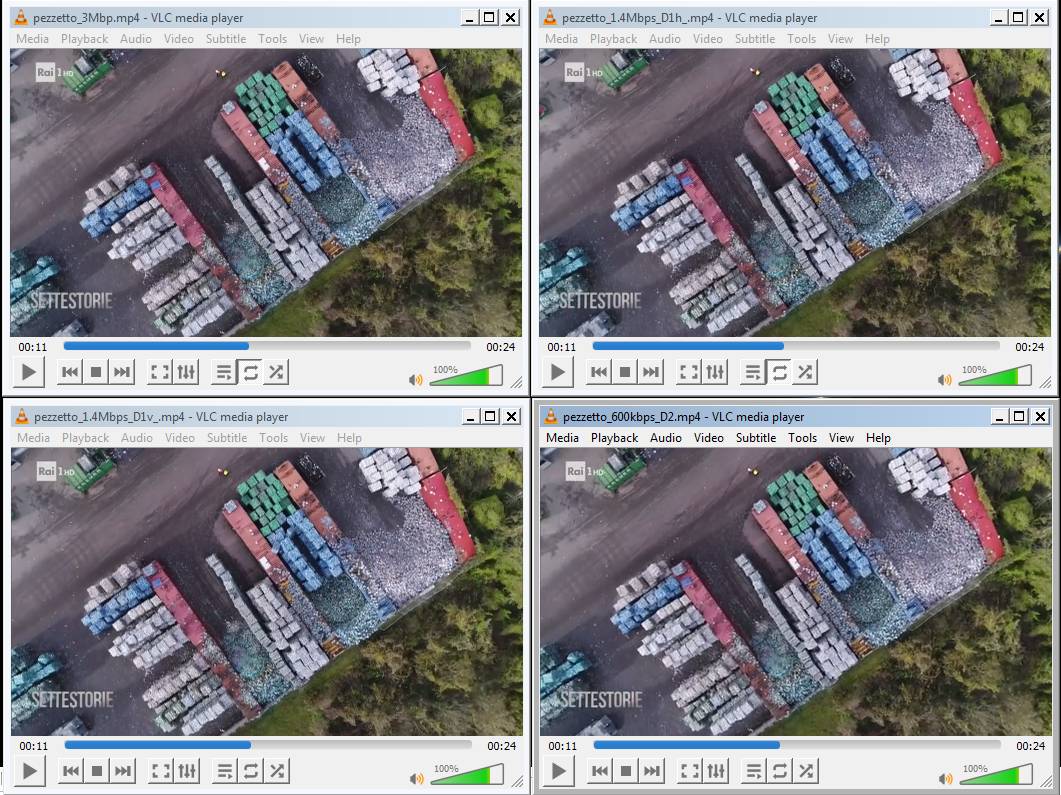Viewport: 1061px width, 795px height.
Task: Mute audio in pezzetto_1.4Mbps_D1v_ window
Action: tap(417, 779)
